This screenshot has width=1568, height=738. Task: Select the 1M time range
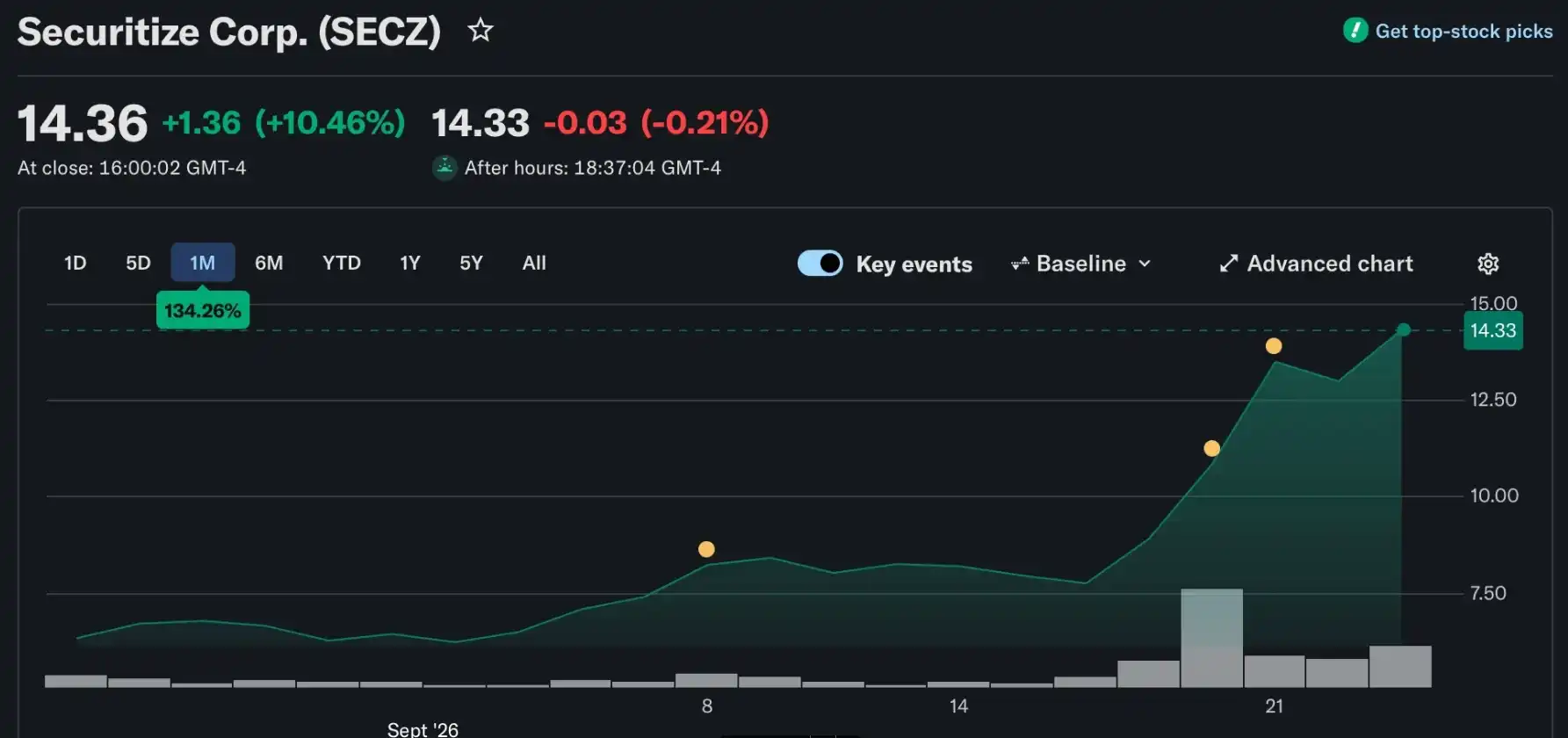[203, 263]
